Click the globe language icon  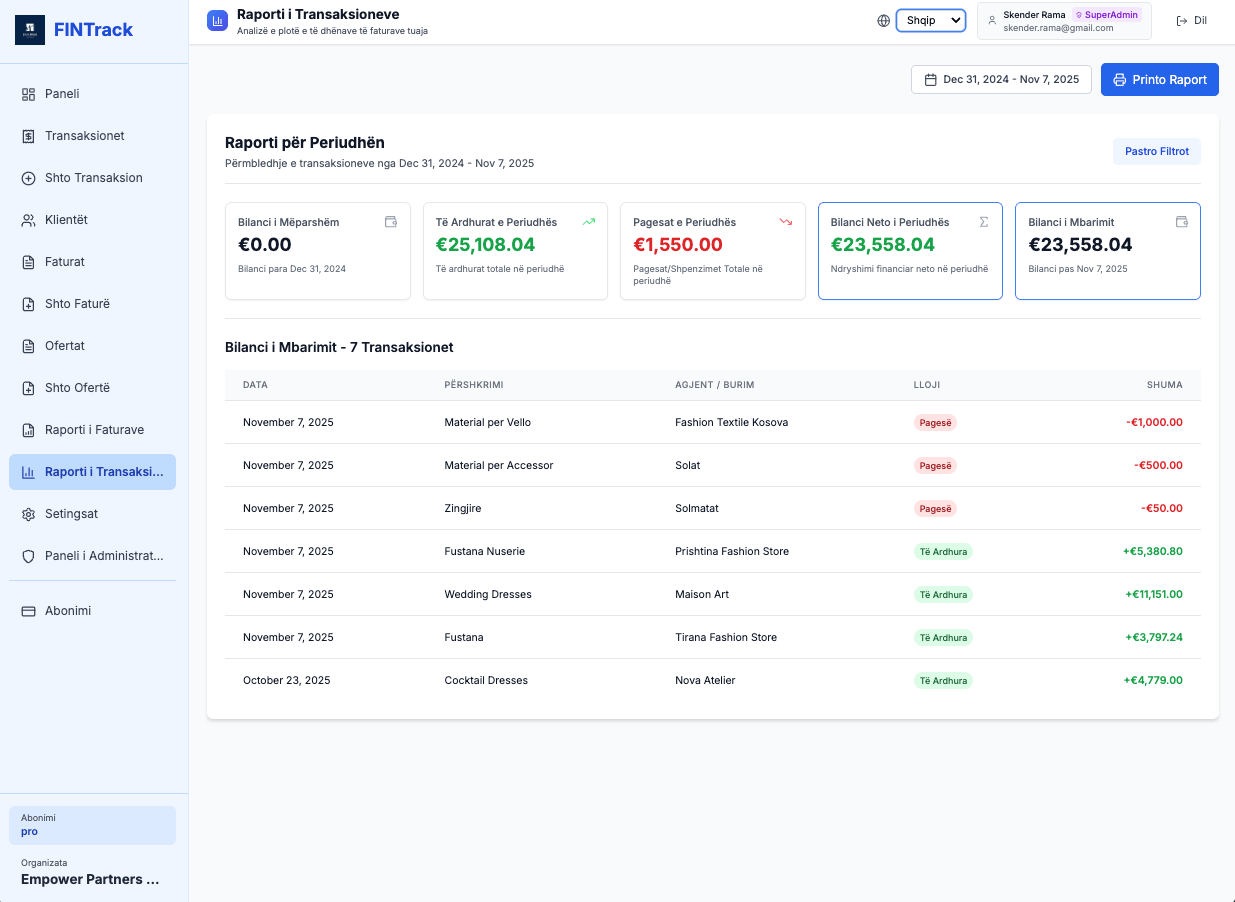[883, 20]
